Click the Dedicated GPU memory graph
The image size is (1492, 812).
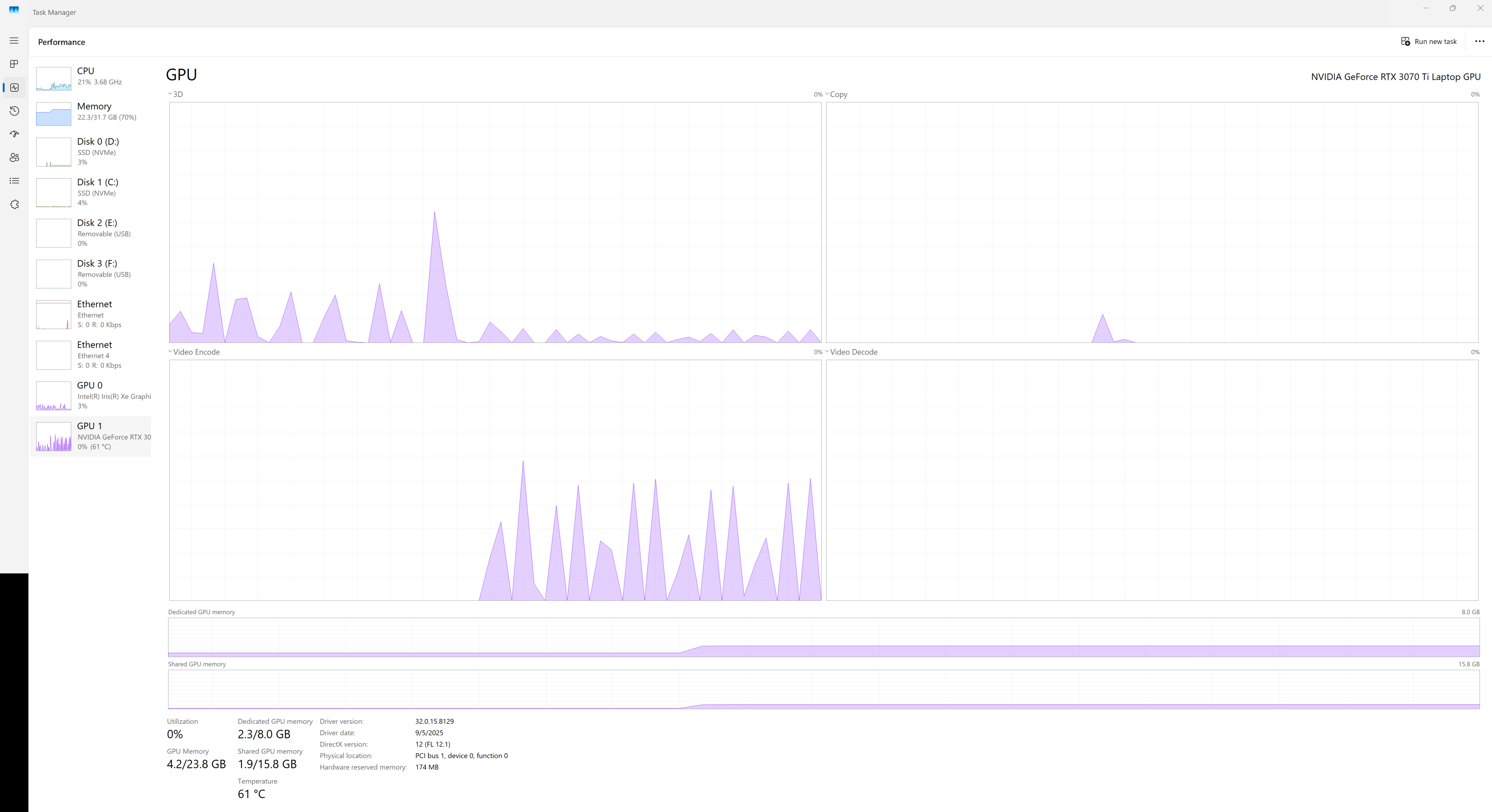click(823, 636)
